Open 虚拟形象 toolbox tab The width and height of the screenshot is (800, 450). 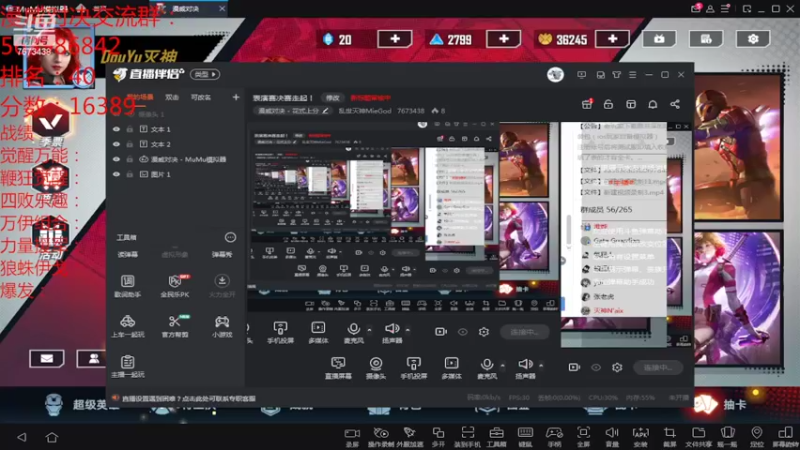[x=174, y=254]
